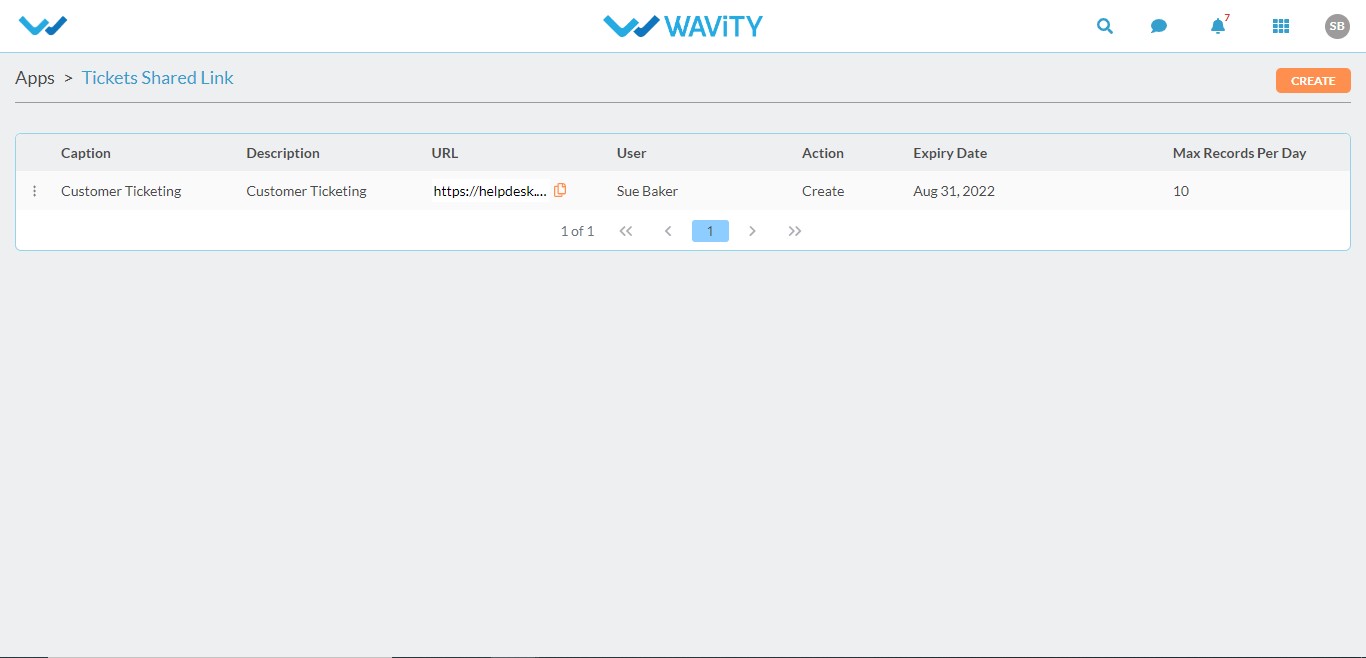Jump to last page arrow
Image resolution: width=1366 pixels, height=658 pixels.
coord(795,231)
